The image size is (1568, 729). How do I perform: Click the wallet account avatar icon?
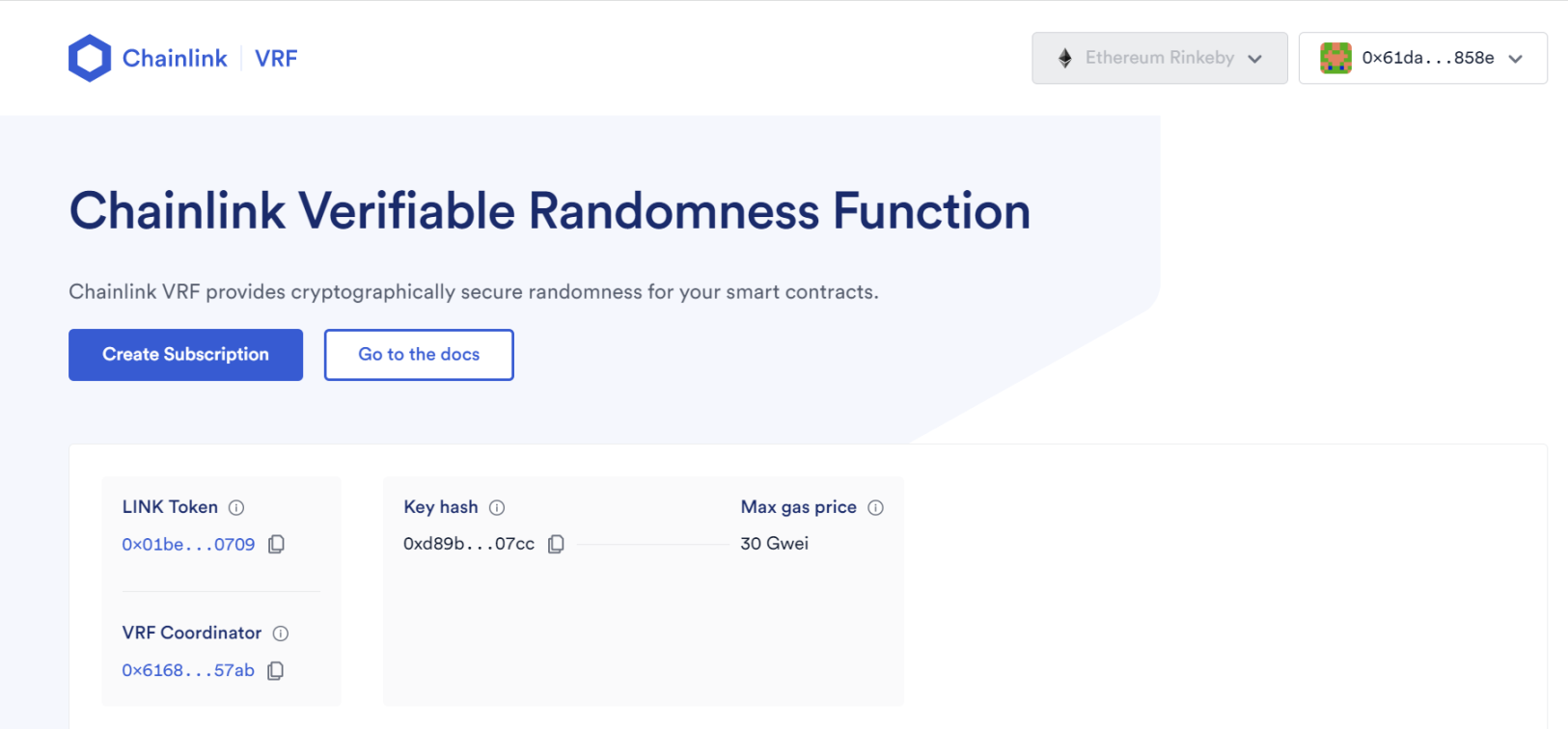(1335, 58)
